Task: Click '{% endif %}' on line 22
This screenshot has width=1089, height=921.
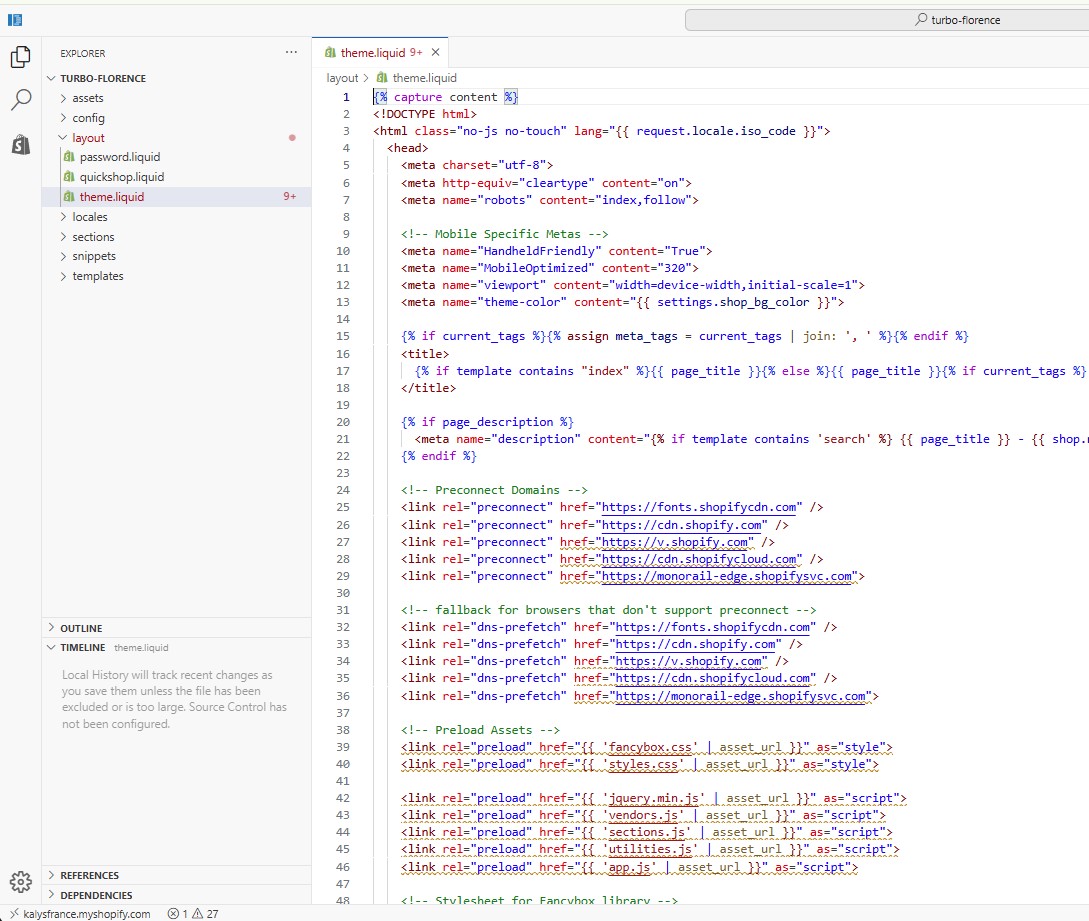Action: tap(439, 456)
